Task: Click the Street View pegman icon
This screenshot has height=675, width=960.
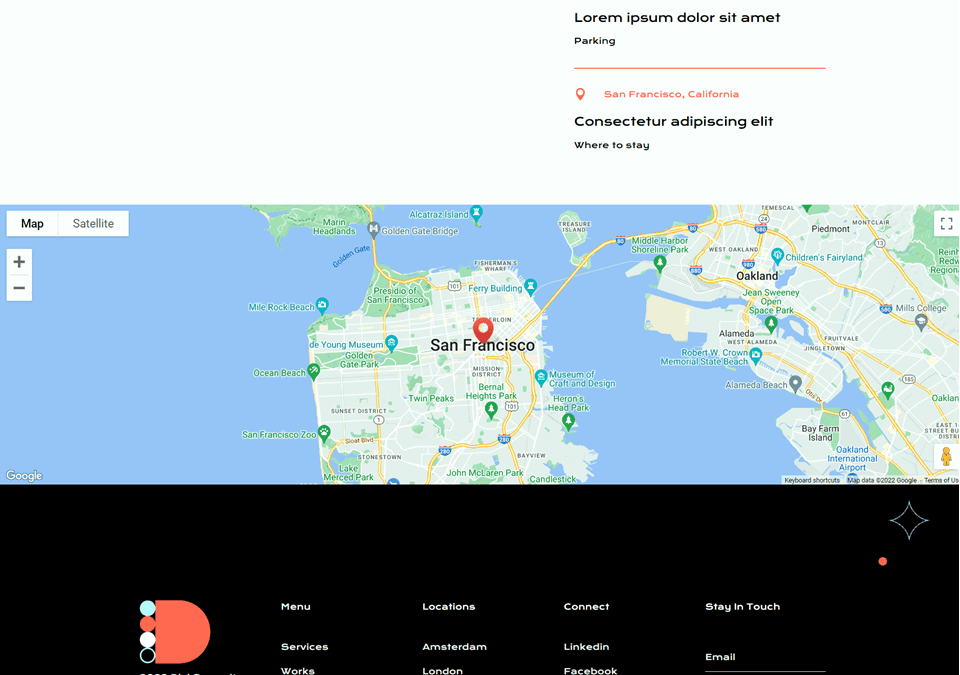Action: 945,457
